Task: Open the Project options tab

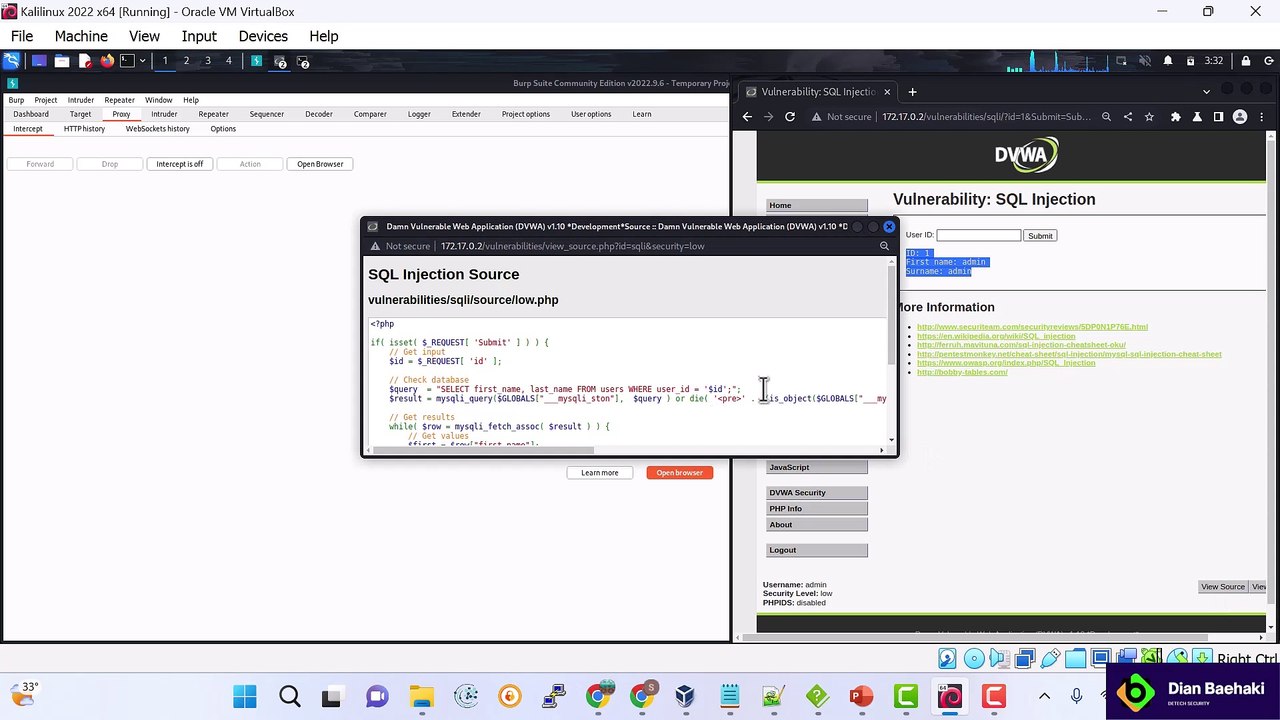Action: pyautogui.click(x=526, y=114)
